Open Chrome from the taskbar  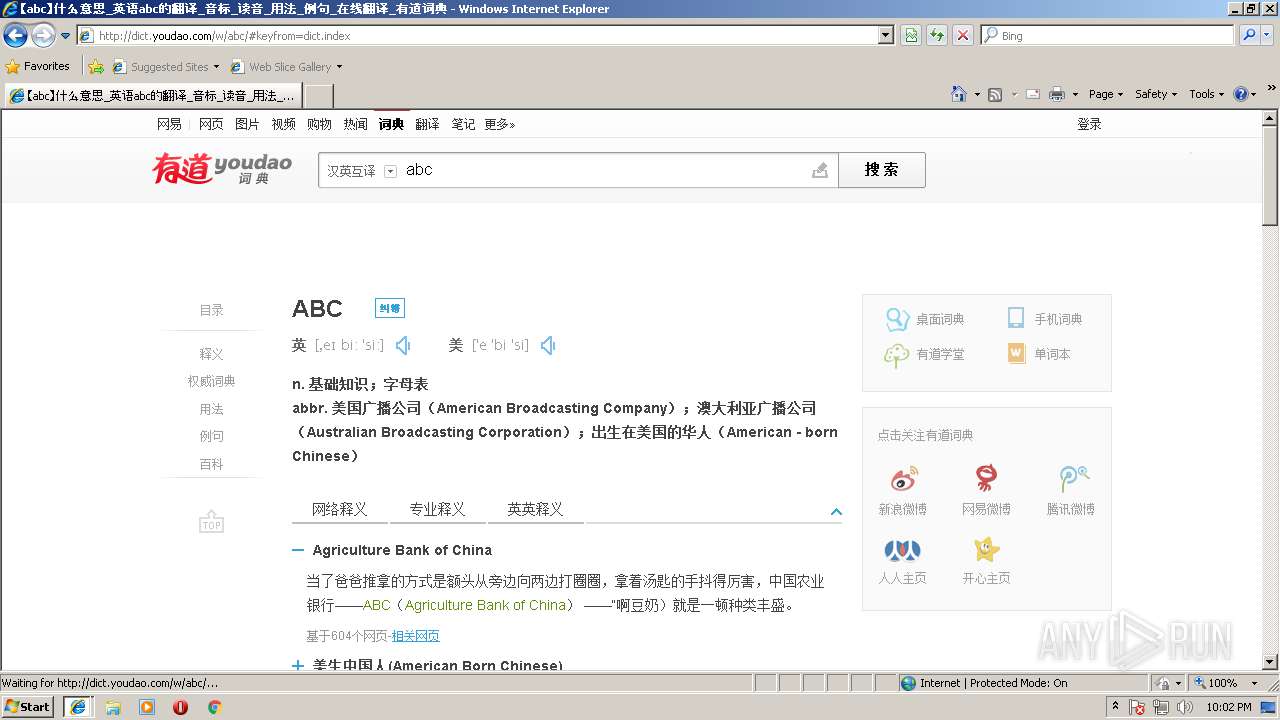(214, 707)
